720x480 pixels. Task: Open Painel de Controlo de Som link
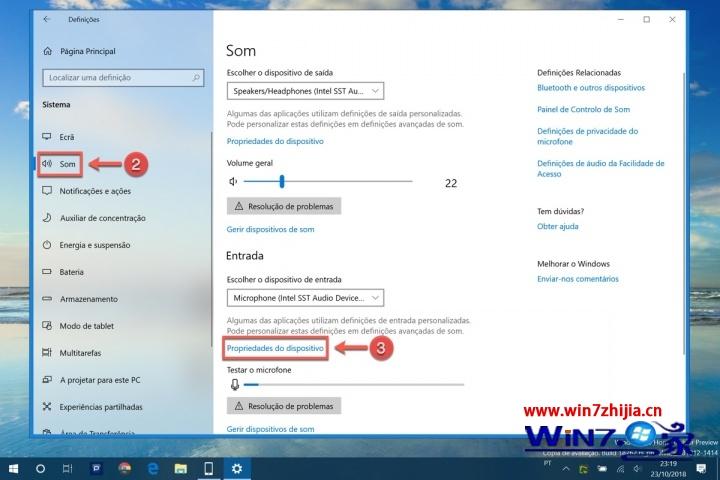tap(583, 109)
